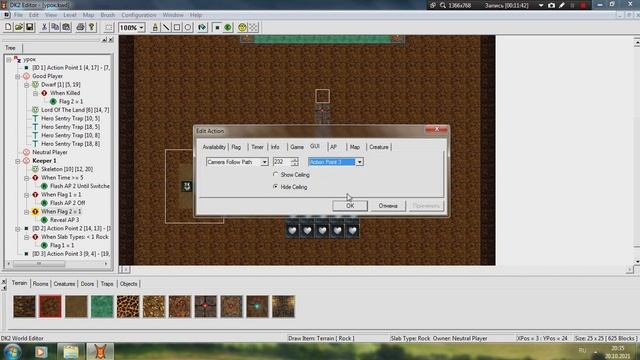Click the Help question mark icon

[x=91, y=27]
